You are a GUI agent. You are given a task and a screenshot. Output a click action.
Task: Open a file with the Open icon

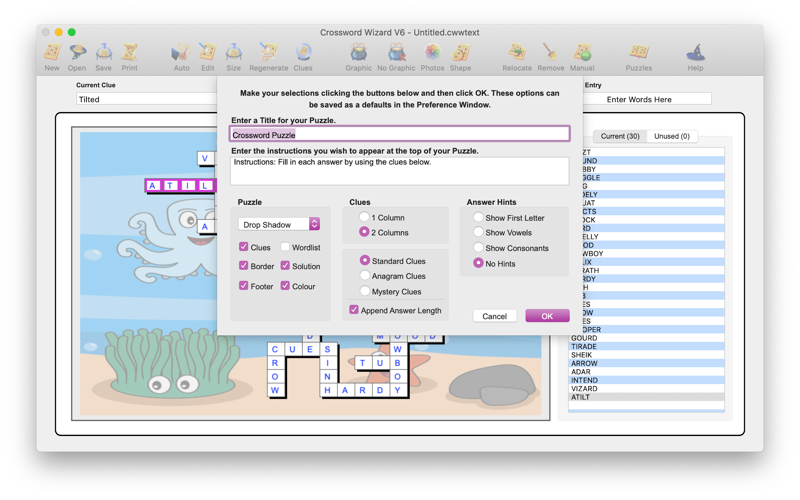coord(77,52)
